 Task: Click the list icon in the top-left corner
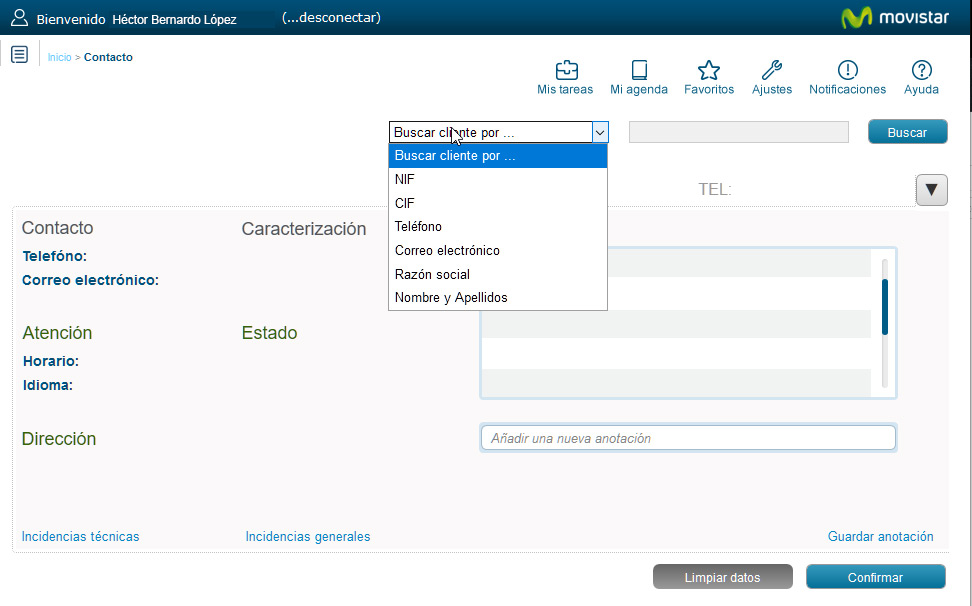pyautogui.click(x=18, y=54)
